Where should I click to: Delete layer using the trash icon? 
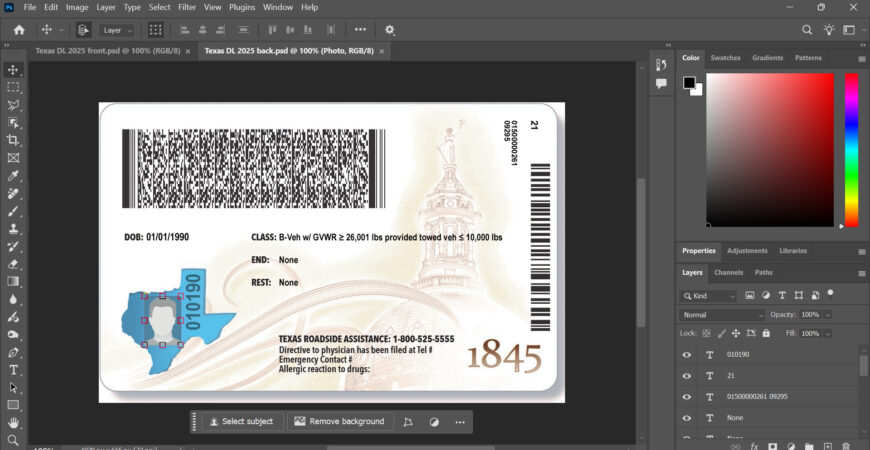(x=846, y=446)
